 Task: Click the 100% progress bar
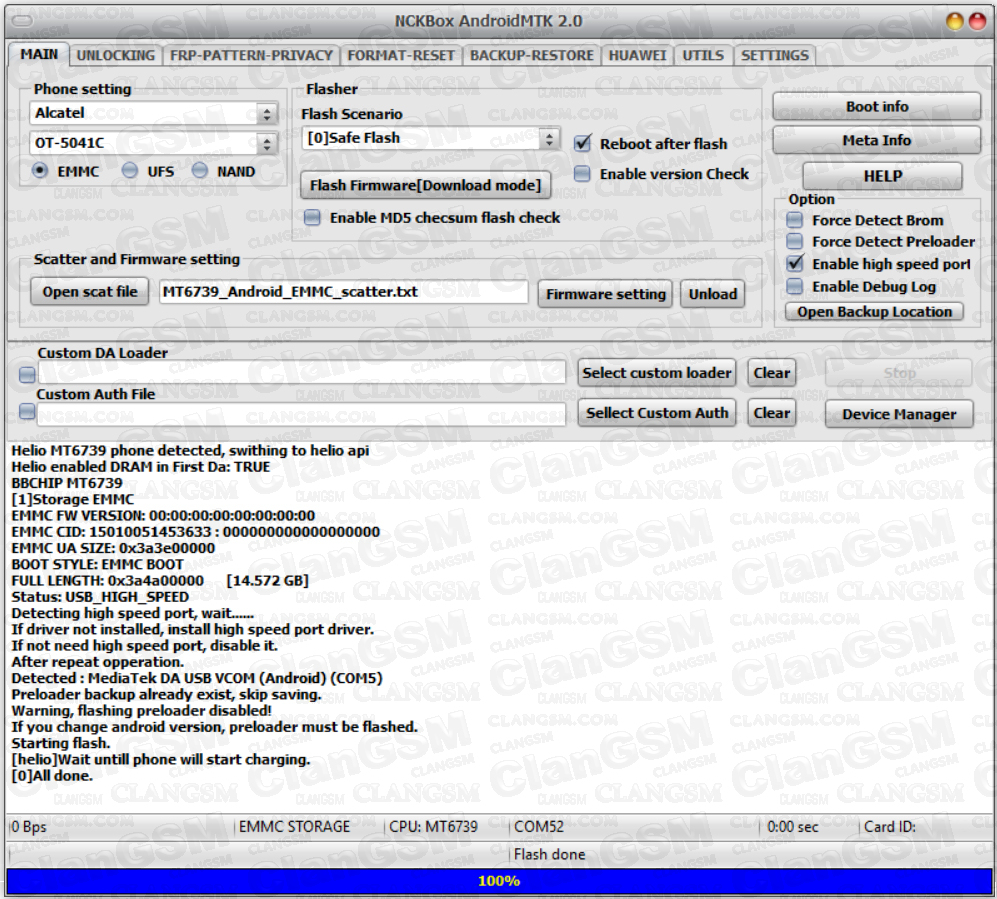click(498, 881)
